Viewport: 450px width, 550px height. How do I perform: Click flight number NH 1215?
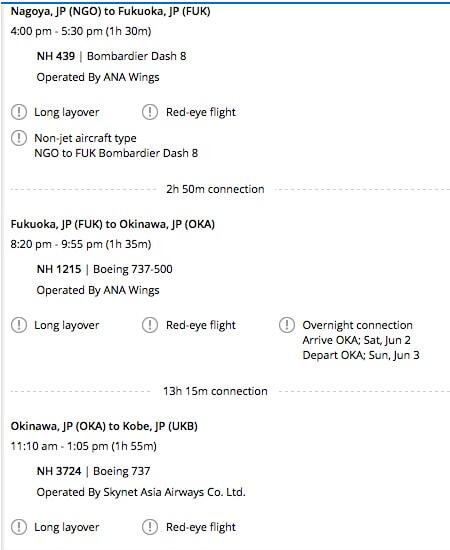(x=59, y=269)
